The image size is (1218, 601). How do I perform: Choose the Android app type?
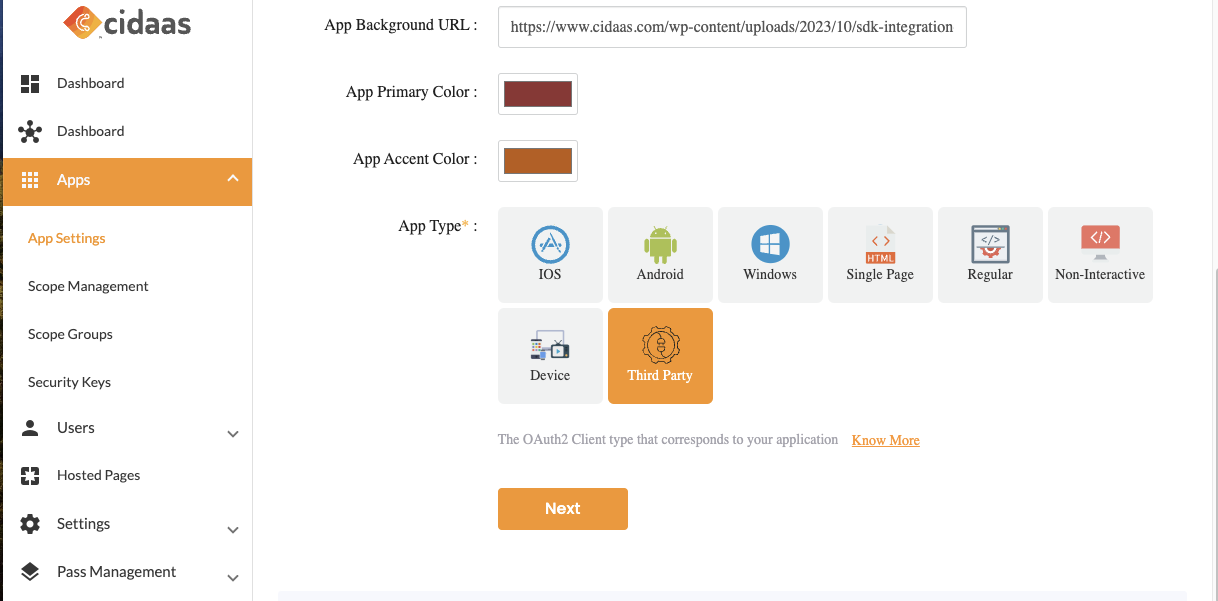click(660, 255)
